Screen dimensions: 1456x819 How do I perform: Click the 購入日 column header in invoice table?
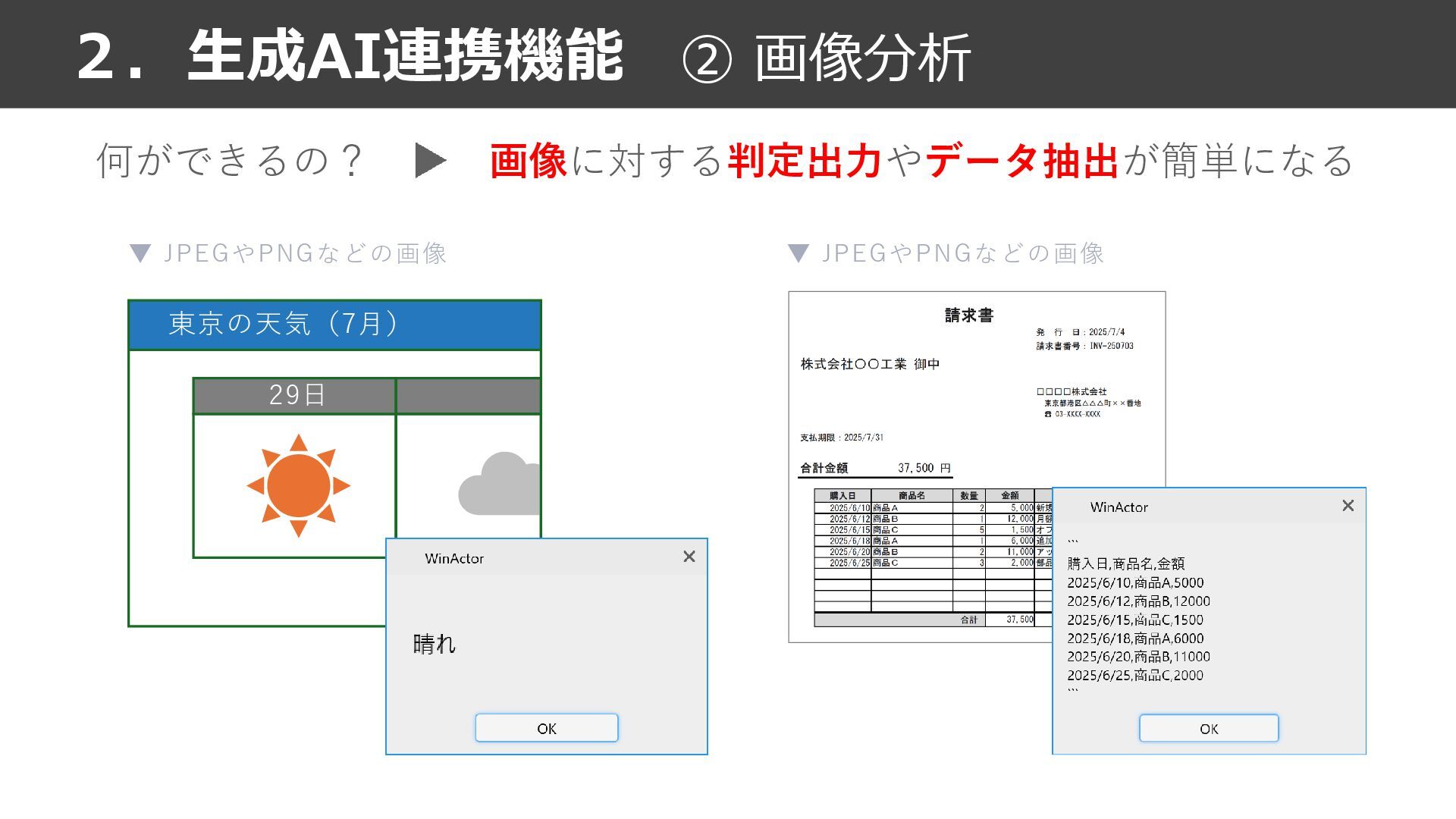coord(843,495)
